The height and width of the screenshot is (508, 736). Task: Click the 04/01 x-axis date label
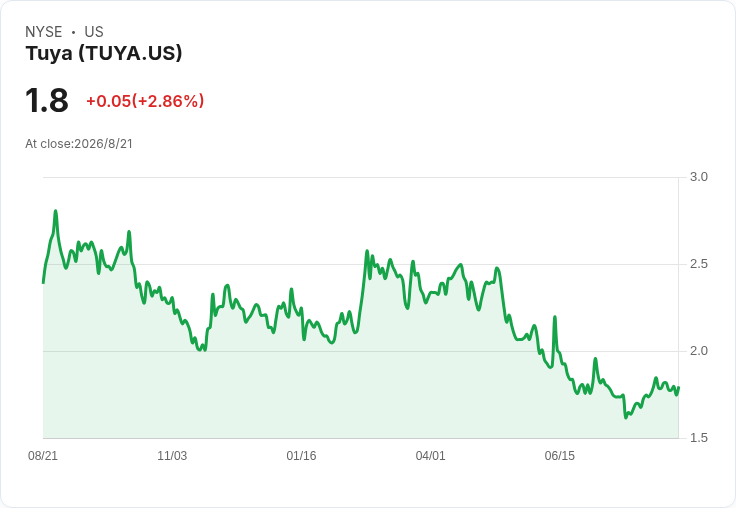pos(430,456)
